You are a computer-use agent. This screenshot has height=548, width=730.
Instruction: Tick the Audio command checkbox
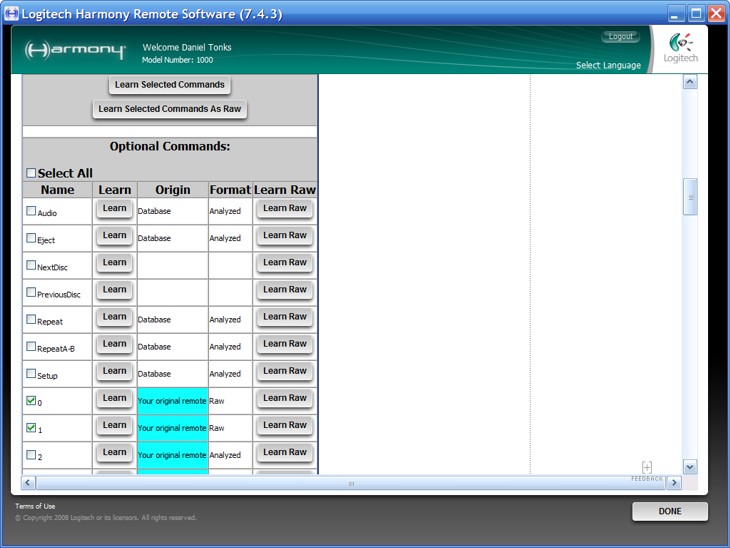[x=31, y=211]
